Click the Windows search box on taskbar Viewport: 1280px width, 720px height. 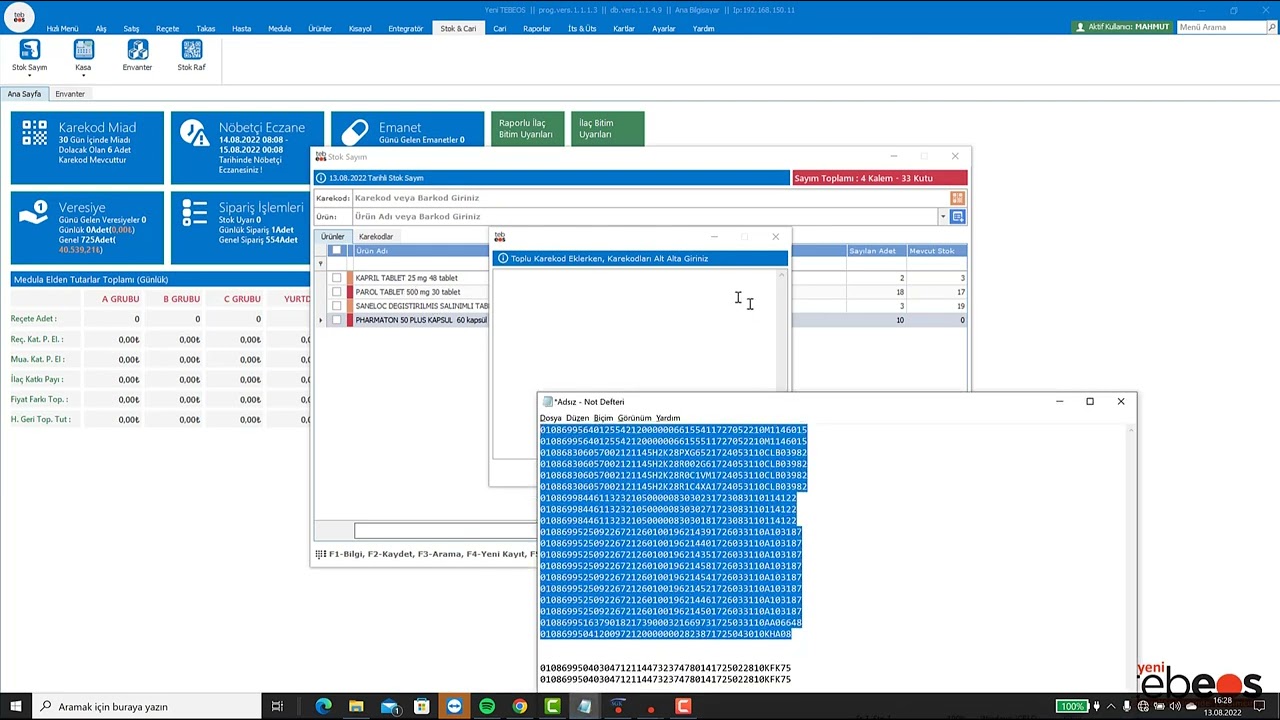(148, 707)
